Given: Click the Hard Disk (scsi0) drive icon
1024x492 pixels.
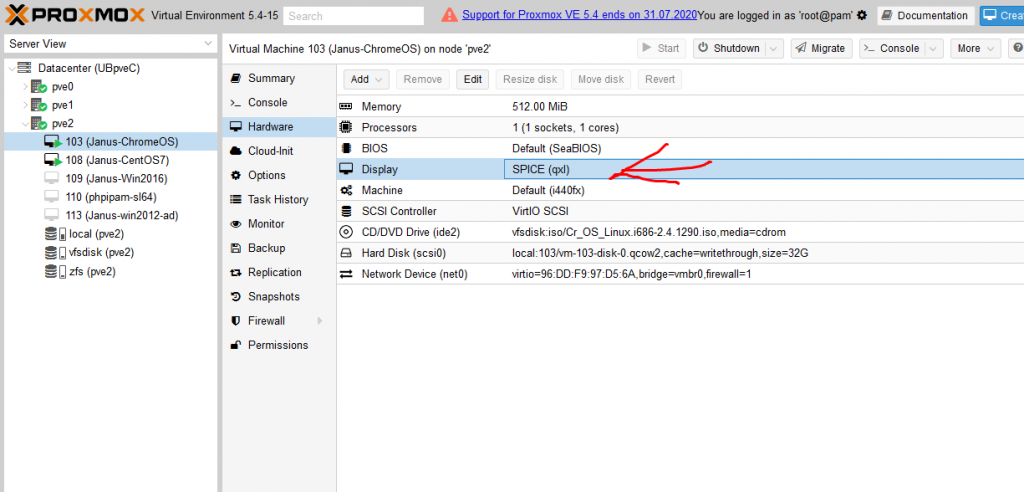Looking at the screenshot, I should 346,253.
